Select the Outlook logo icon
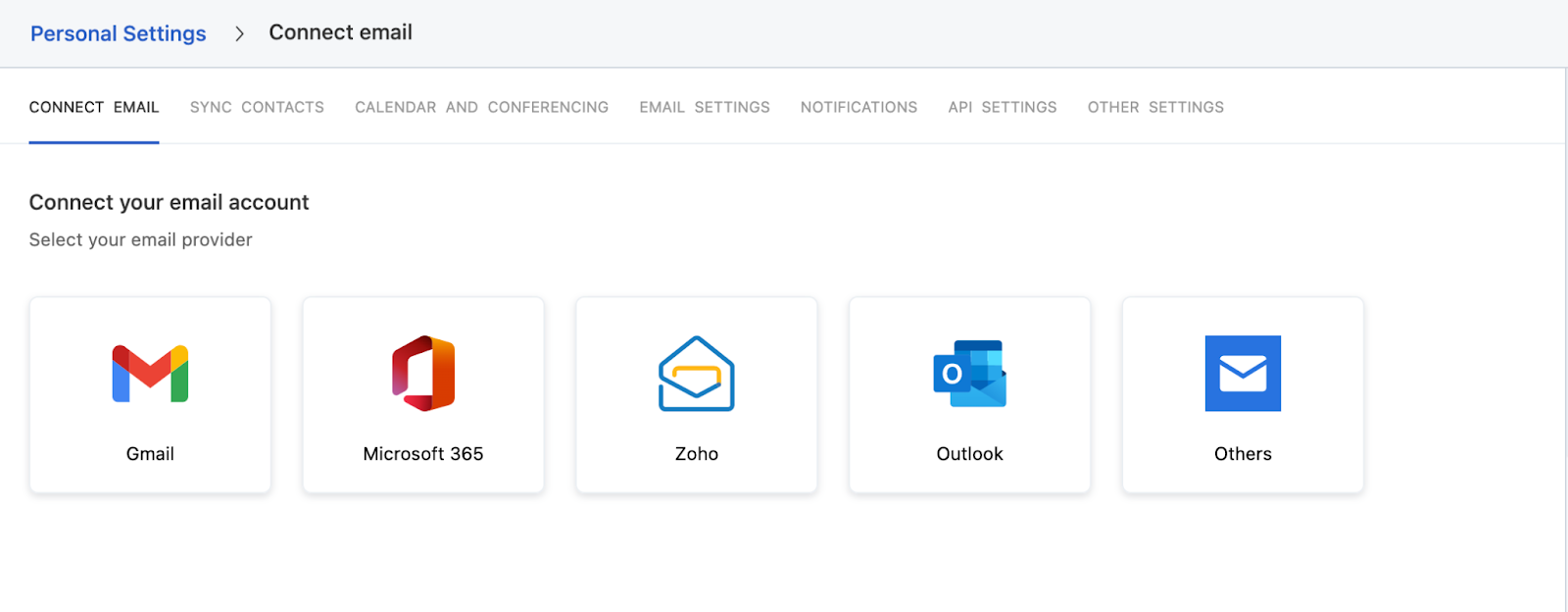Viewport: 1568px width, 612px height. click(970, 374)
